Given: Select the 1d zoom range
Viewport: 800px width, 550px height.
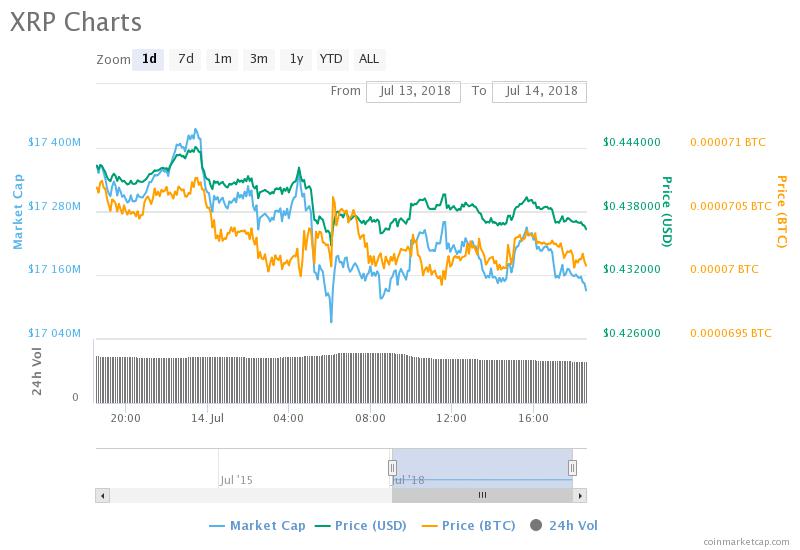Looking at the screenshot, I should [148, 59].
